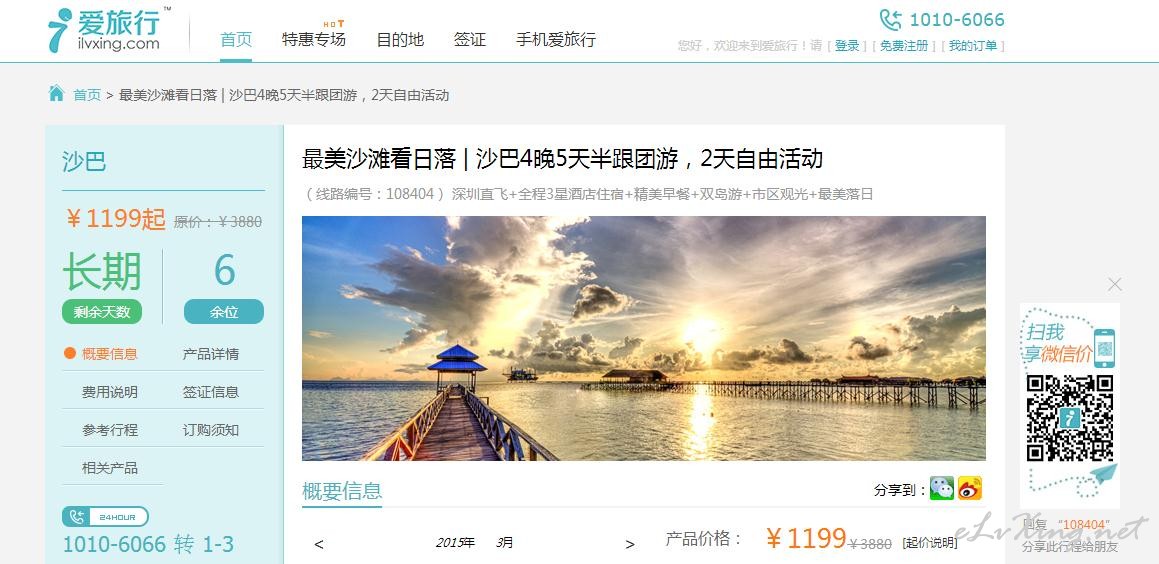This screenshot has width=1159, height=564.
Task: Click the WeChat QR code image
Action: pos(1070,418)
